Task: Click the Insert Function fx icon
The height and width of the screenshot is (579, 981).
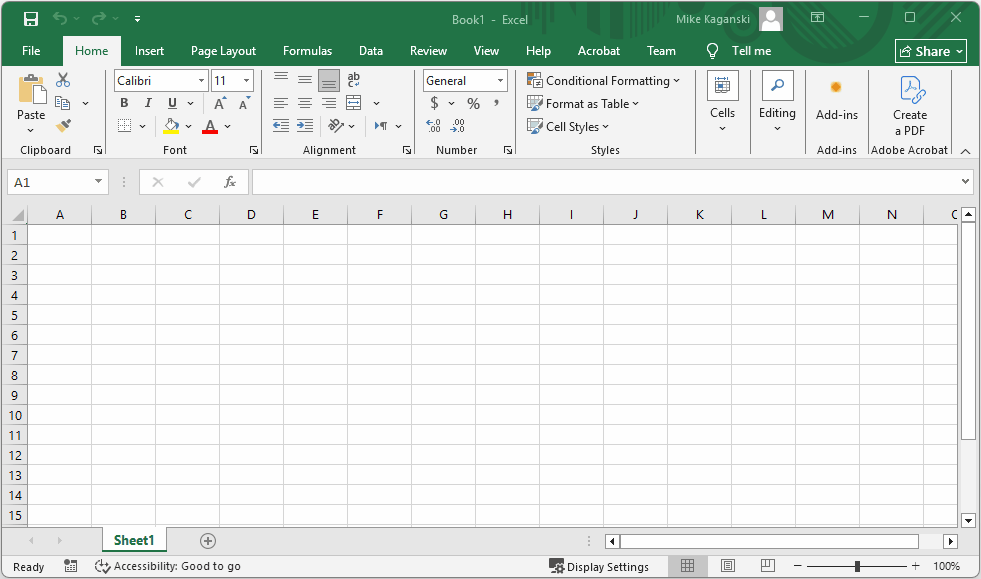Action: point(230,182)
